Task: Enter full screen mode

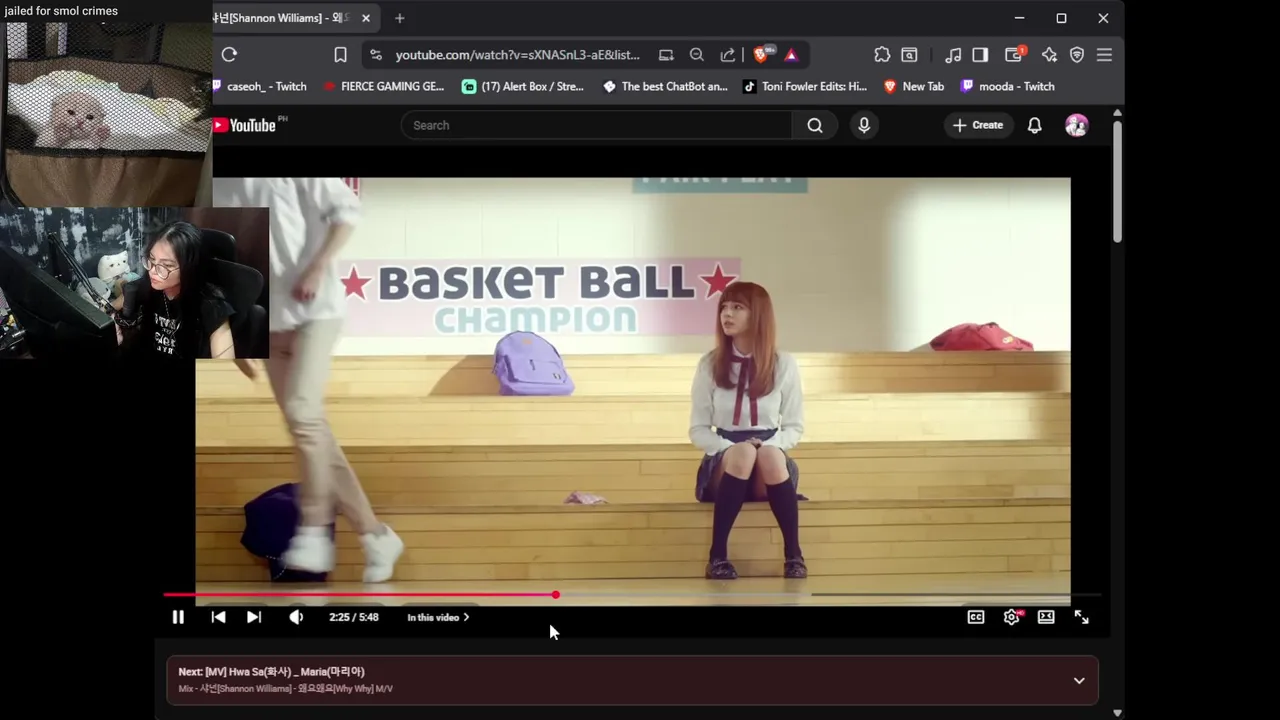Action: [1082, 617]
